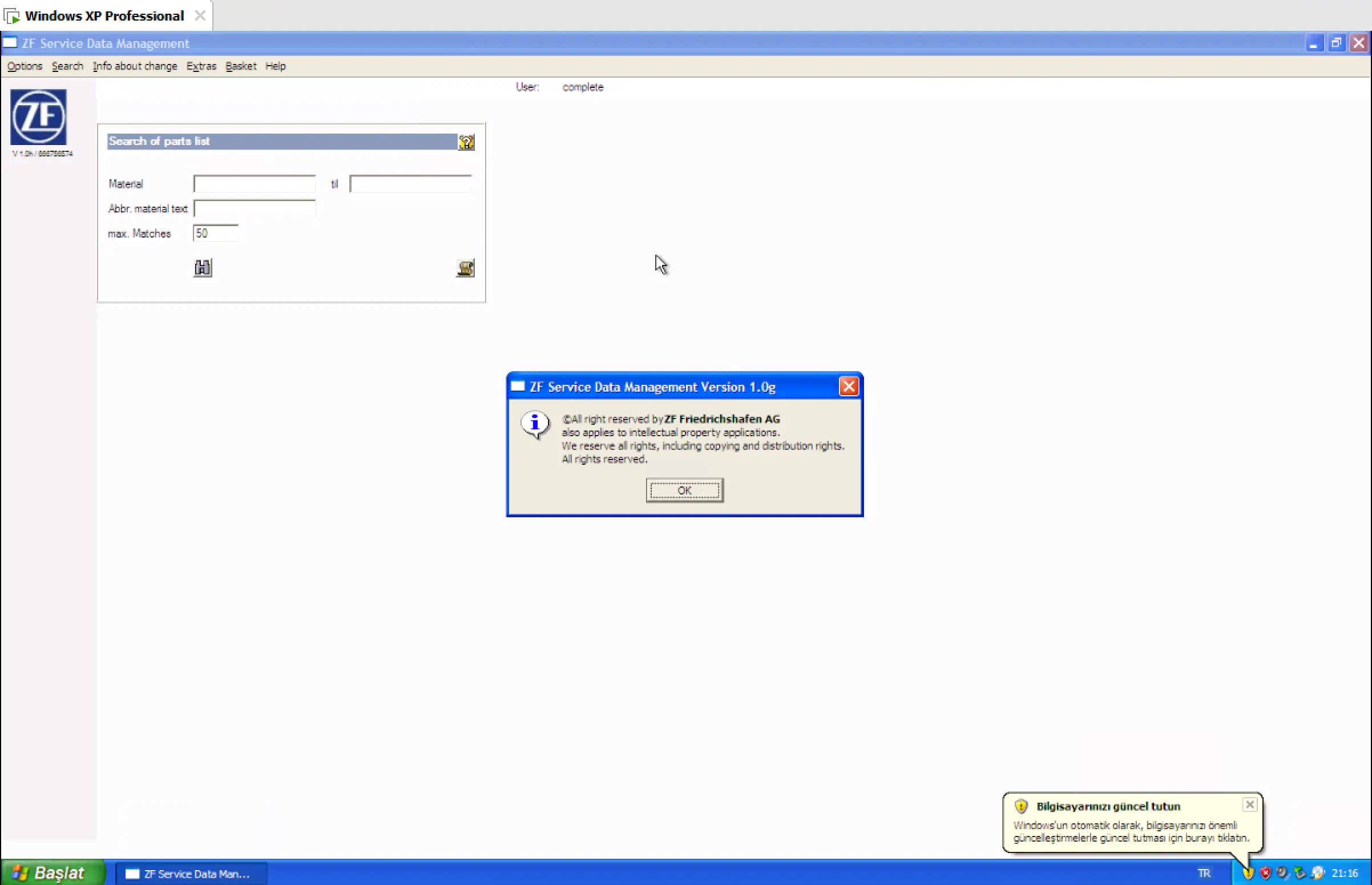The height and width of the screenshot is (885, 1372).
Task: Open the Extras menu
Action: [201, 66]
